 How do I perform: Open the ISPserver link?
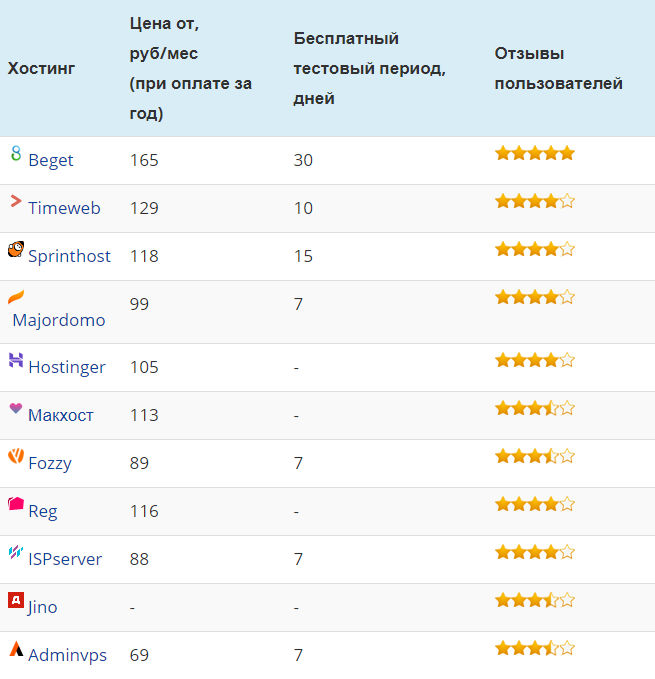click(65, 560)
